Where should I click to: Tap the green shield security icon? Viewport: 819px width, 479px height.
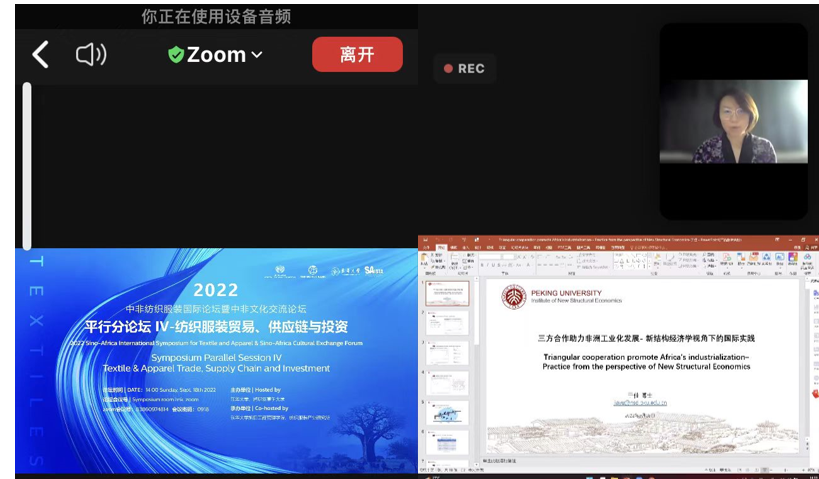[x=176, y=54]
